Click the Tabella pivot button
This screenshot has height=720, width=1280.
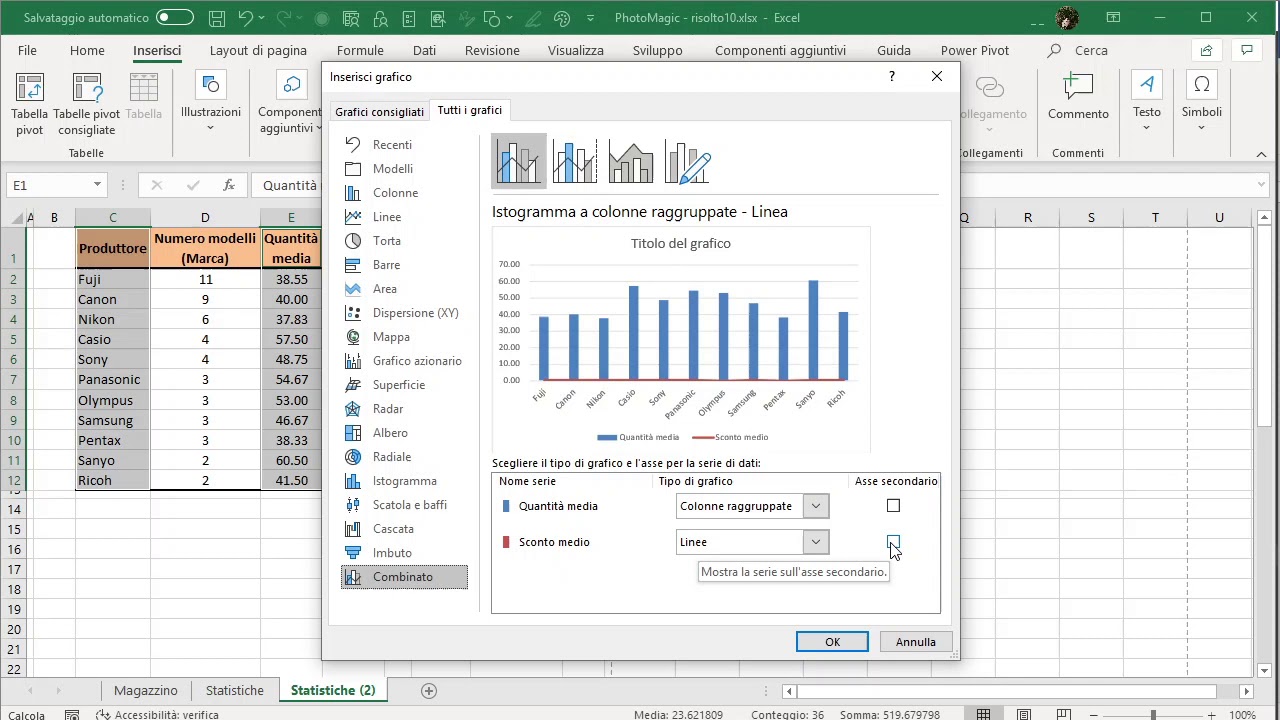29,104
